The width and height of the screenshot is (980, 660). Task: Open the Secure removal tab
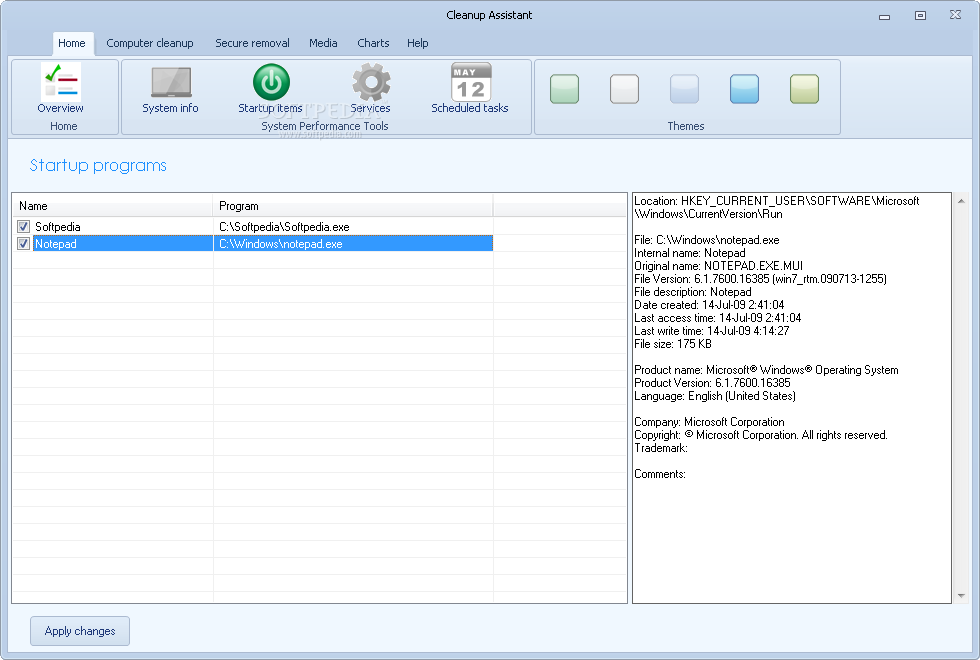(x=252, y=43)
